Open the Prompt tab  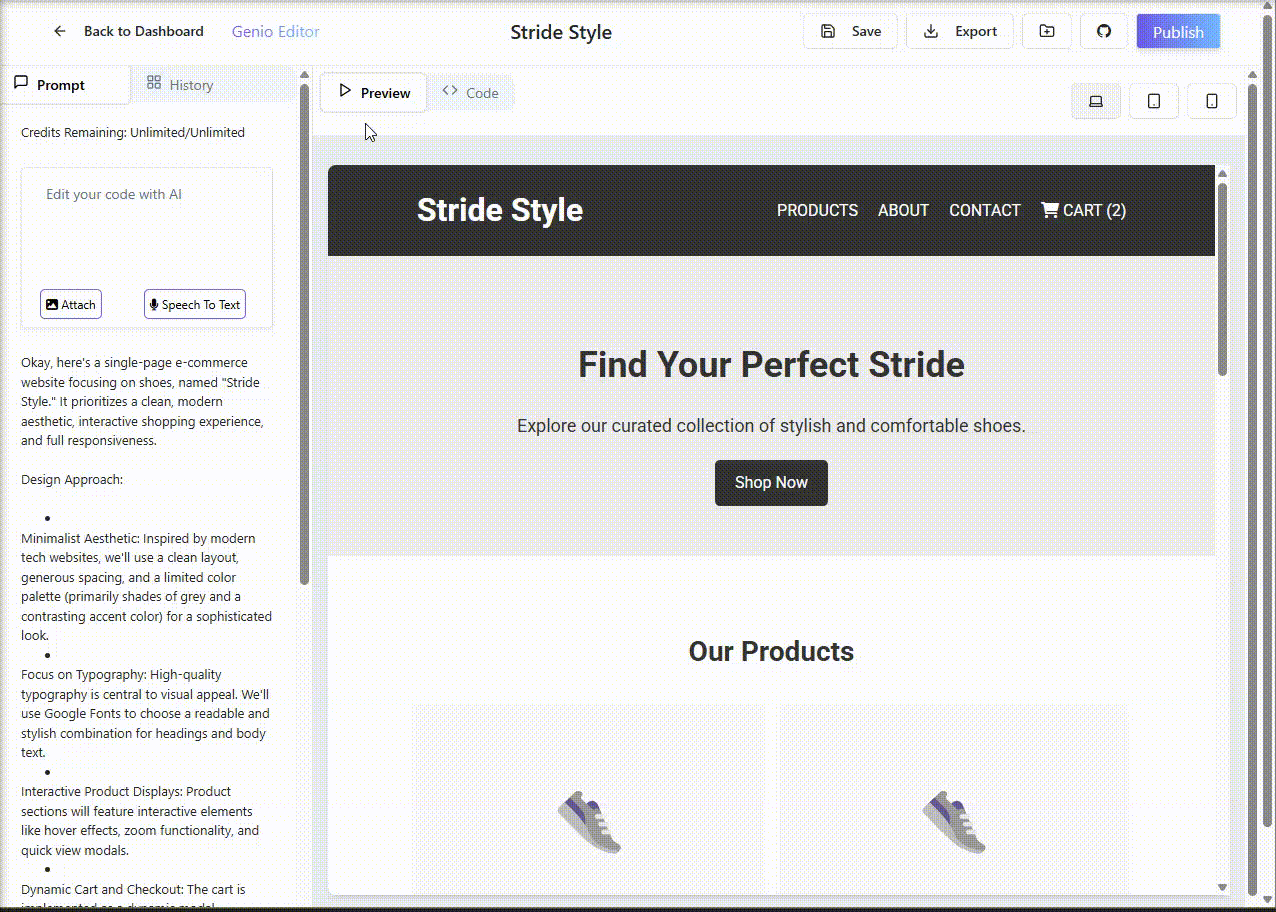pyautogui.click(x=62, y=85)
